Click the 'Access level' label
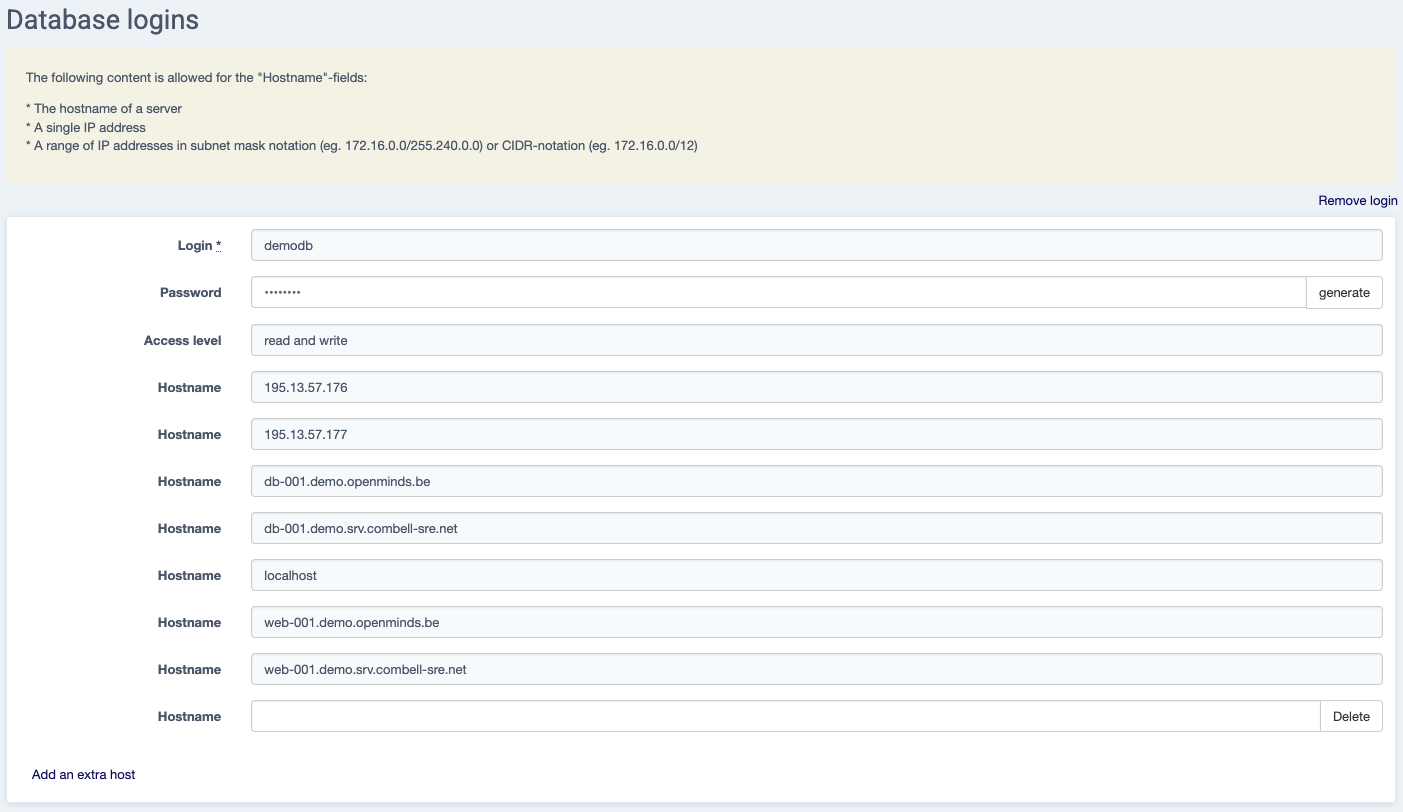Image resolution: width=1403 pixels, height=812 pixels. tap(182, 340)
